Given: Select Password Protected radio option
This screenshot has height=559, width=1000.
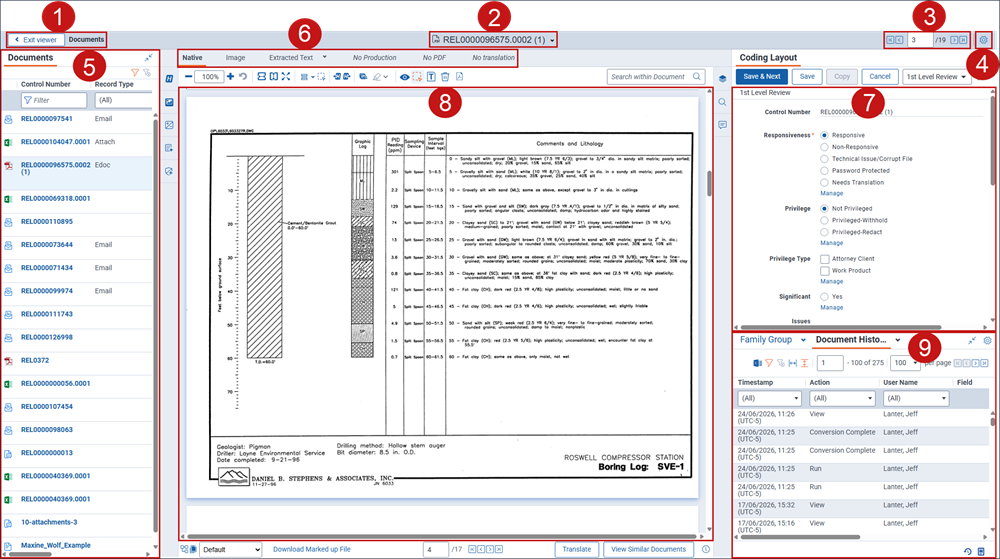Looking at the screenshot, I should [x=824, y=171].
